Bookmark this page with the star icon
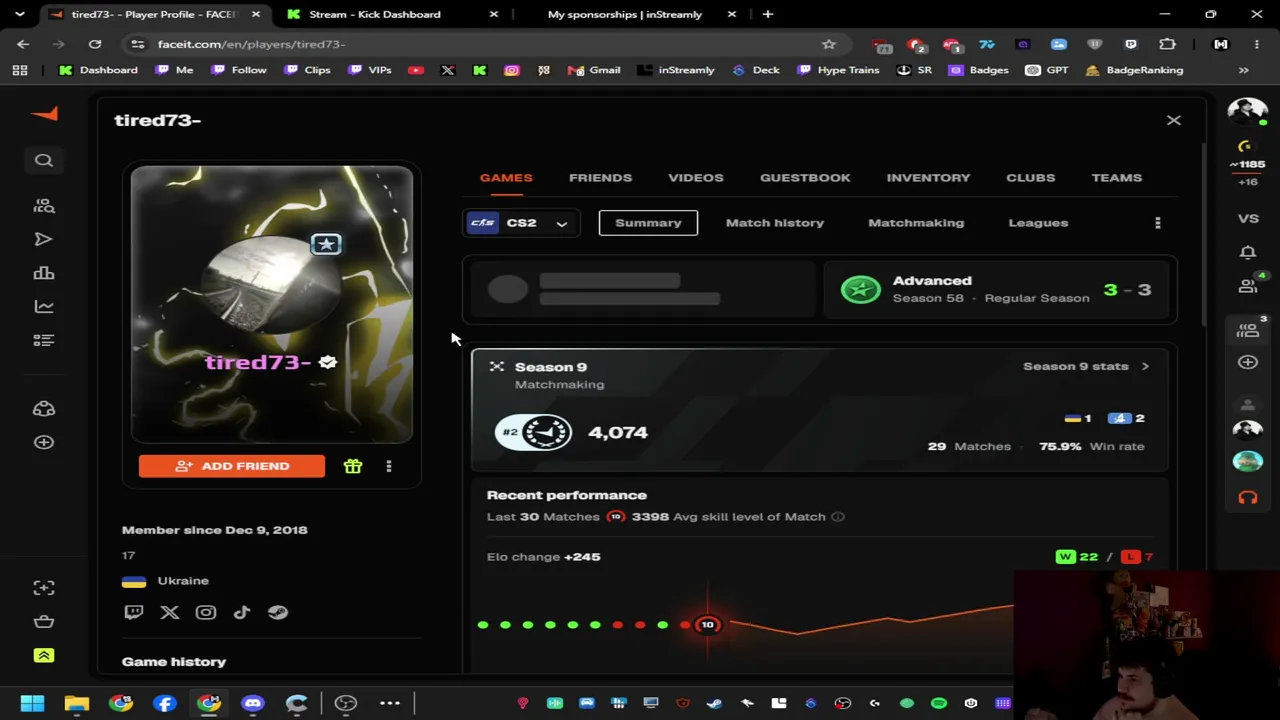The height and width of the screenshot is (720, 1280). pos(828,44)
